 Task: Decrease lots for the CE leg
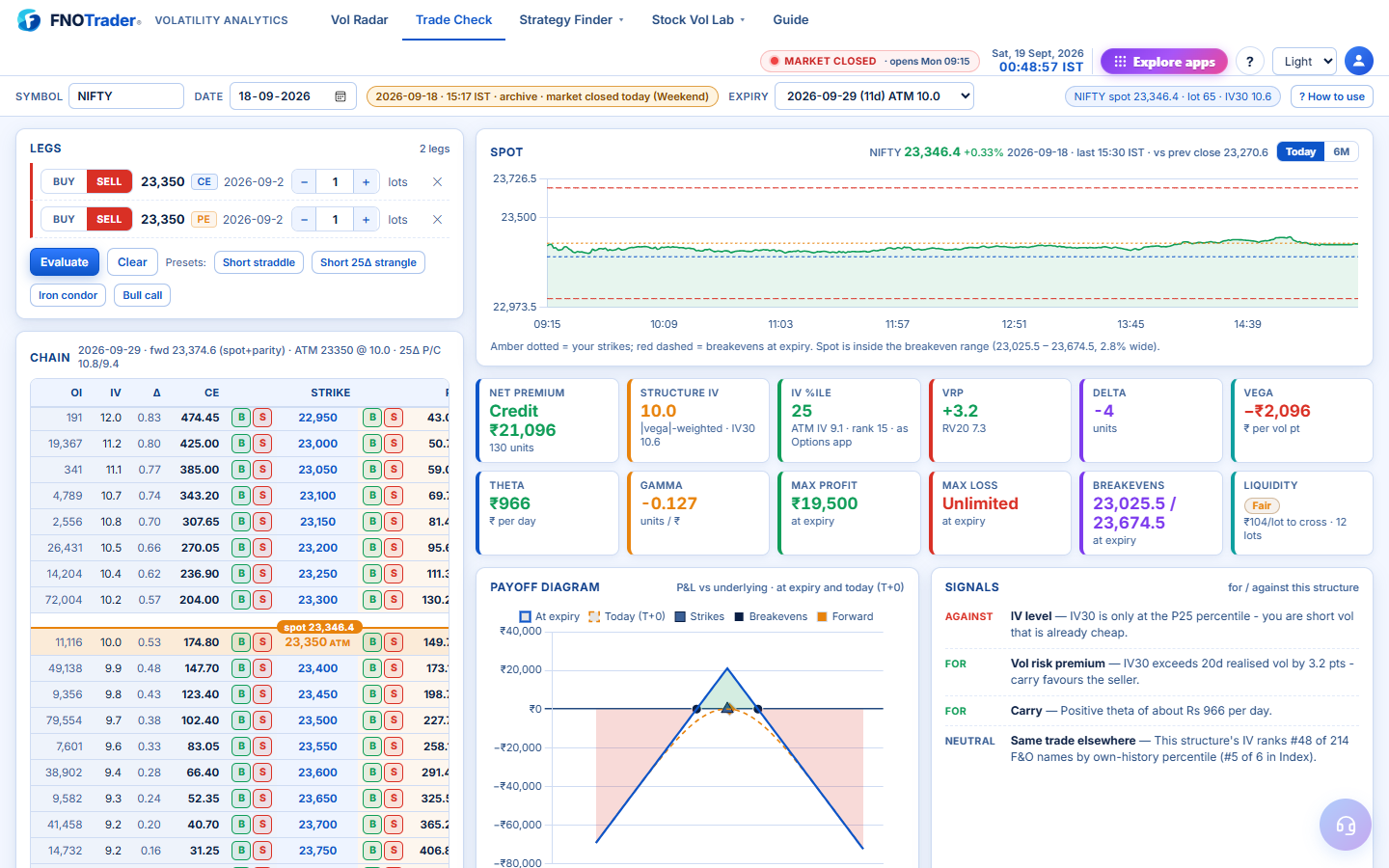304,181
